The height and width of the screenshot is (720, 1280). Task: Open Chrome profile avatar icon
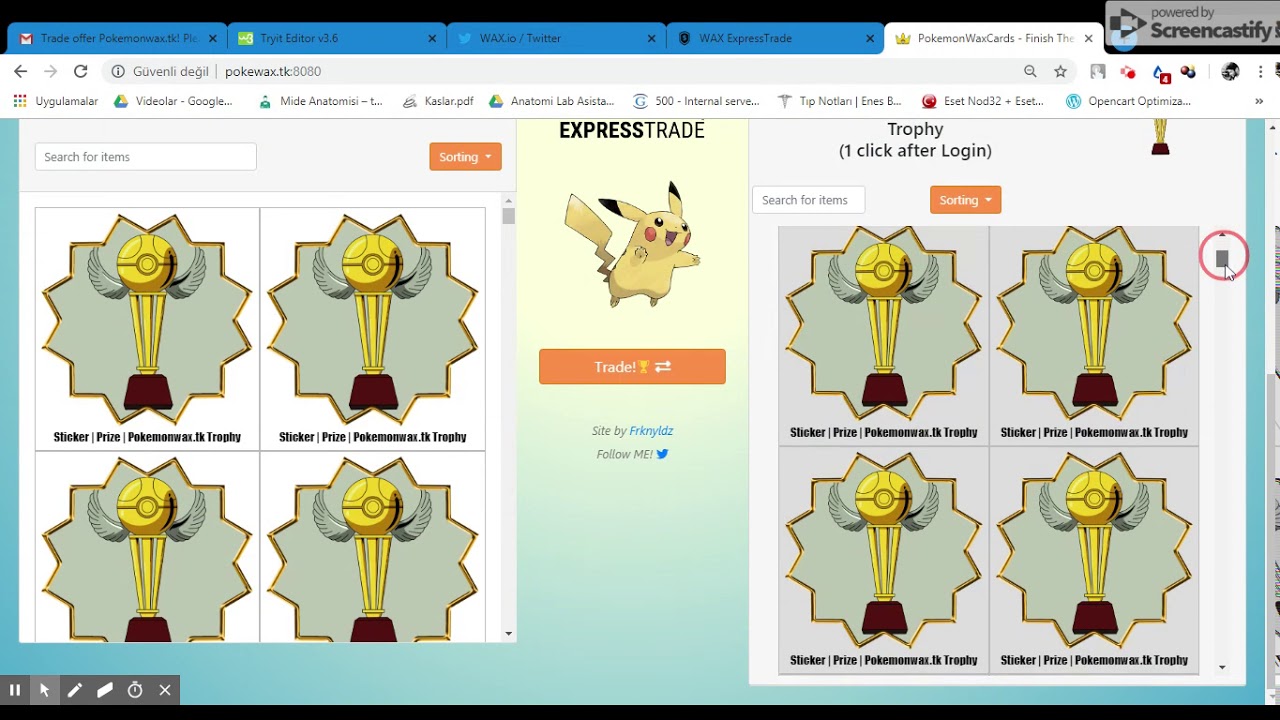tap(1231, 71)
